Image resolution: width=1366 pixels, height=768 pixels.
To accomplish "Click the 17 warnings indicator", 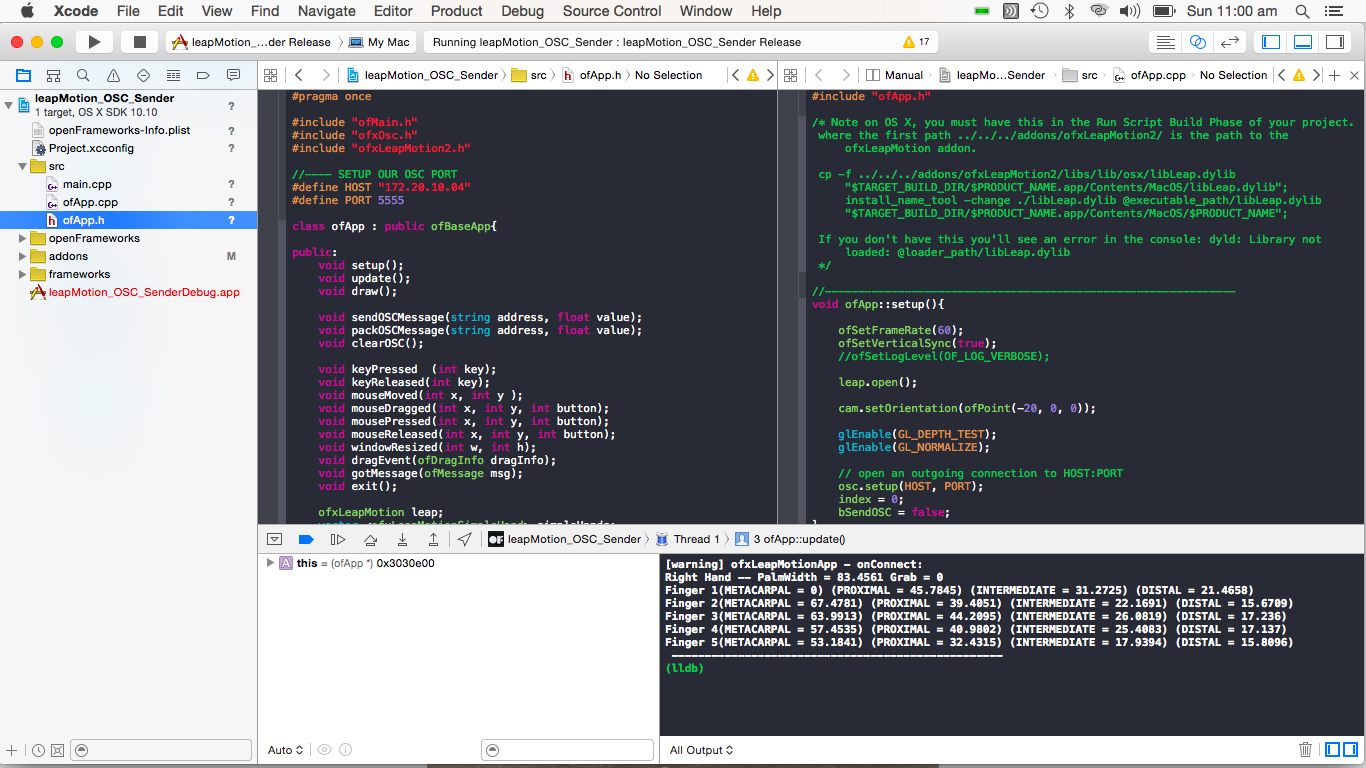I will coord(916,42).
